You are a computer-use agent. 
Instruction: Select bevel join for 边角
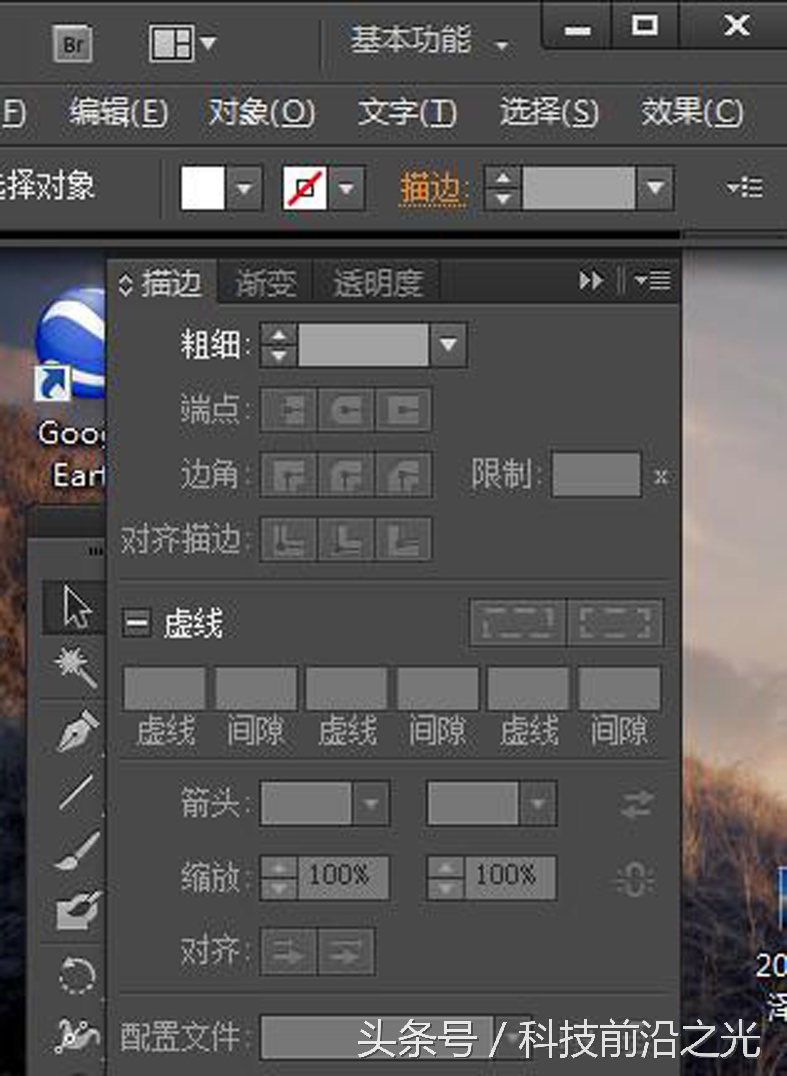[403, 474]
